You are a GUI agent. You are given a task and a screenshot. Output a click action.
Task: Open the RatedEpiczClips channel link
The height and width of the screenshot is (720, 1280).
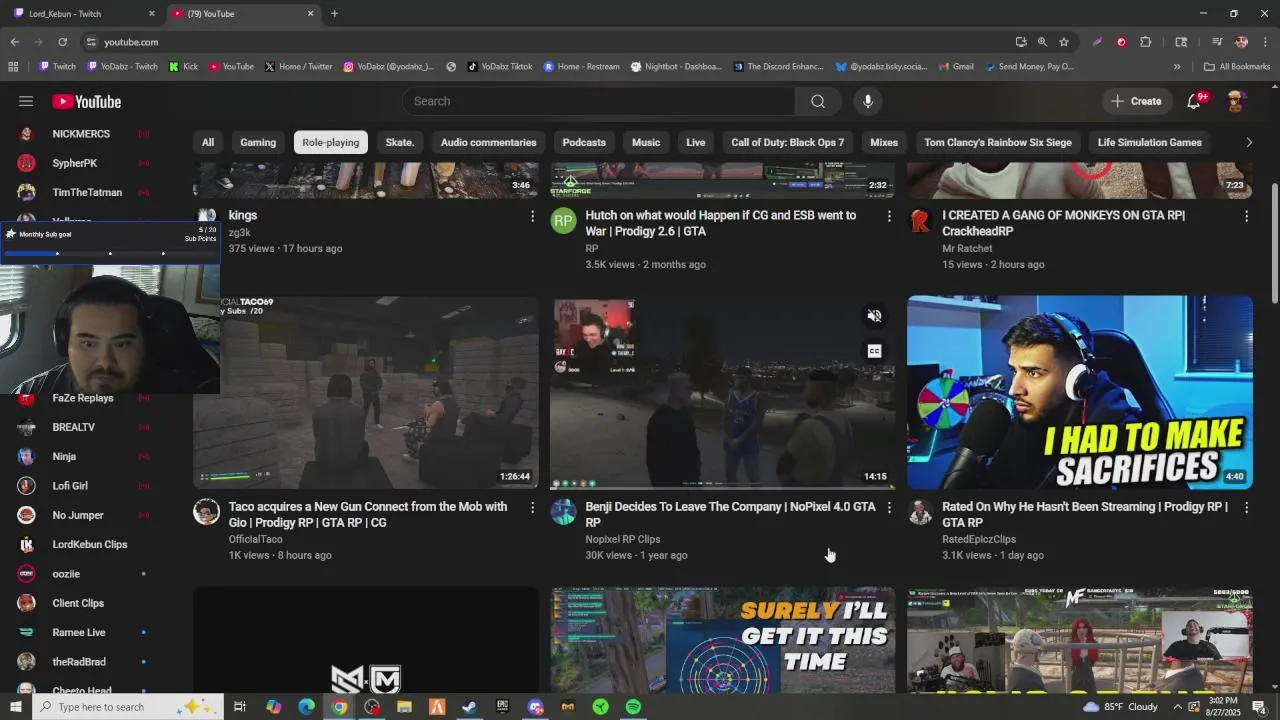[979, 539]
